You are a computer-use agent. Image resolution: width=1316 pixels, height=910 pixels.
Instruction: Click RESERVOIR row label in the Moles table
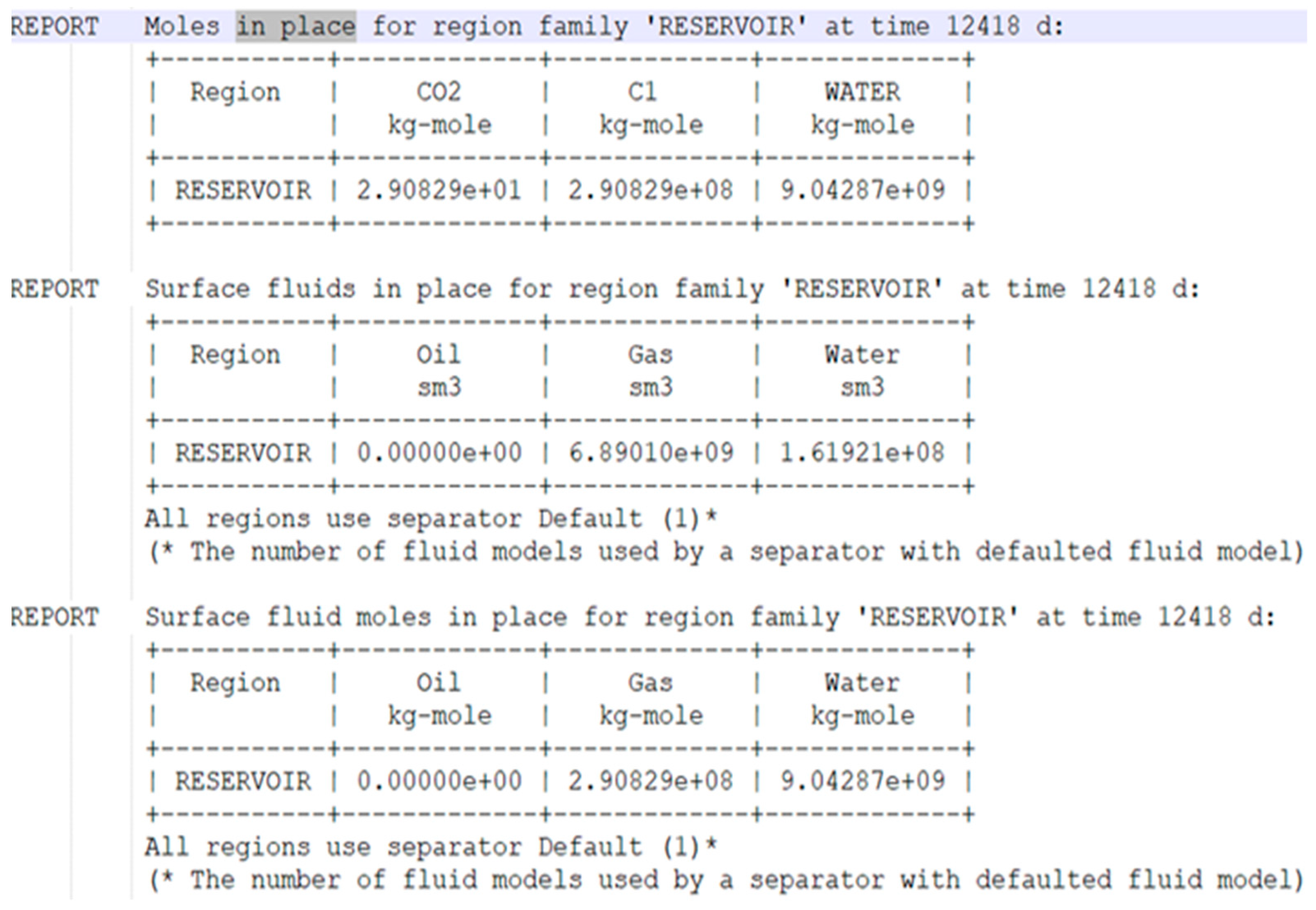243,191
